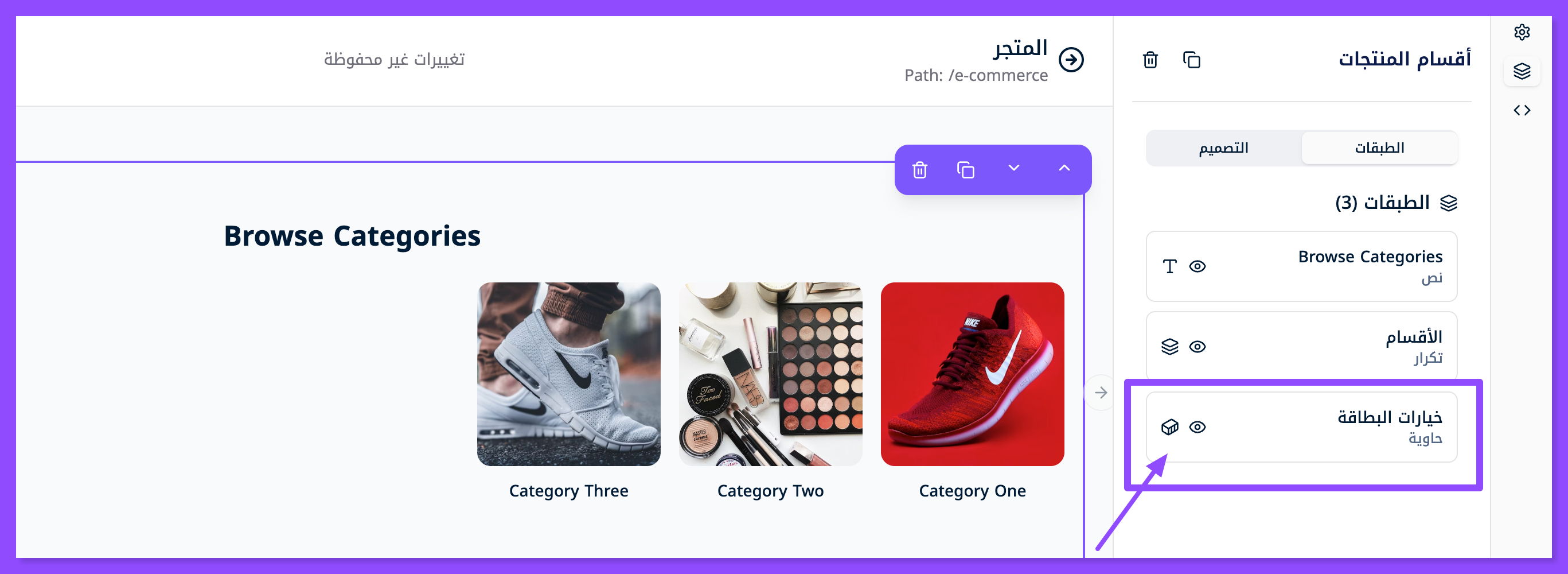Toggle visibility of Browse Categories layer
Screen dimensions: 1568x574
tap(1198, 266)
